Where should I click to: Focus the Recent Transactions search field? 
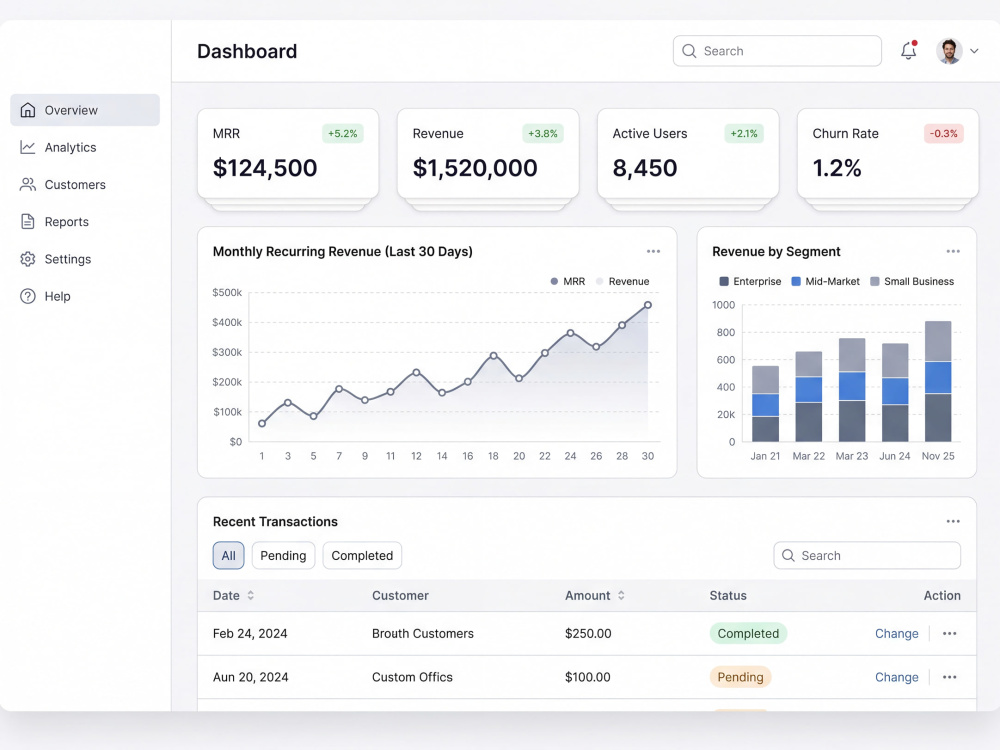[x=867, y=555]
